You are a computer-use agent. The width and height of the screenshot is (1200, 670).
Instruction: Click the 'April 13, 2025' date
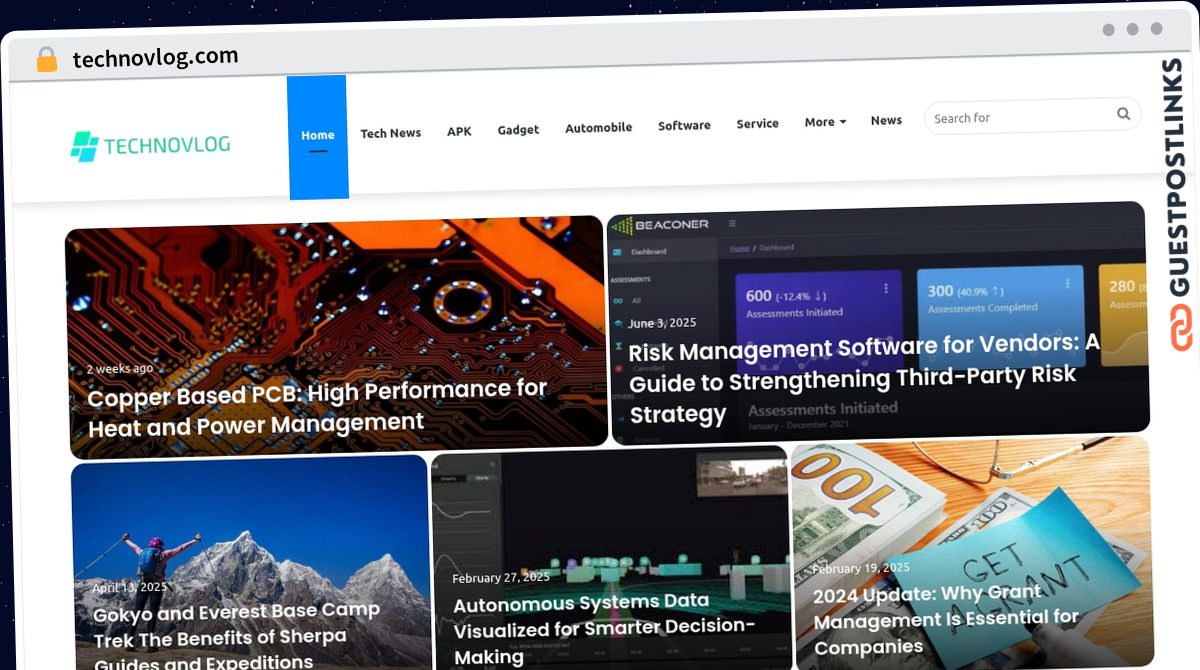130,588
